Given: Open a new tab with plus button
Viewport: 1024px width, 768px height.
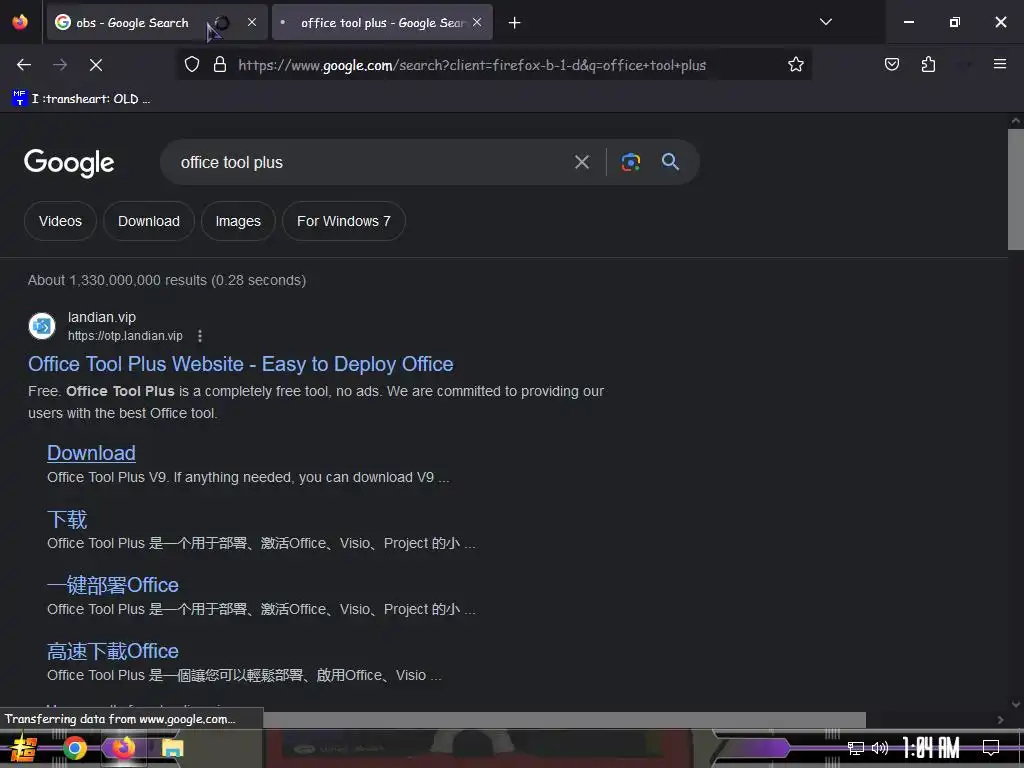Looking at the screenshot, I should pos(515,23).
